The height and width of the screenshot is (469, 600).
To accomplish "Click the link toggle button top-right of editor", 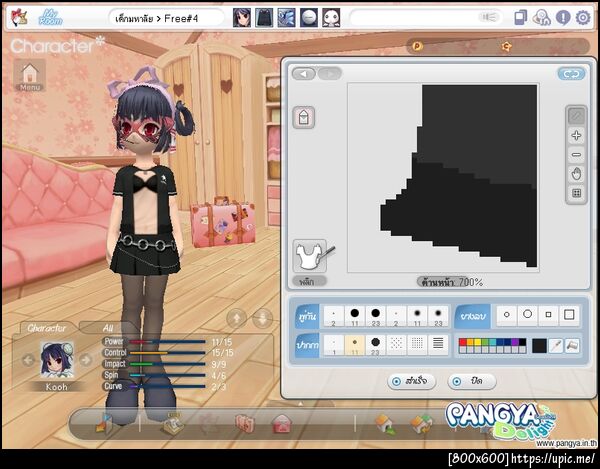I will [x=571, y=74].
